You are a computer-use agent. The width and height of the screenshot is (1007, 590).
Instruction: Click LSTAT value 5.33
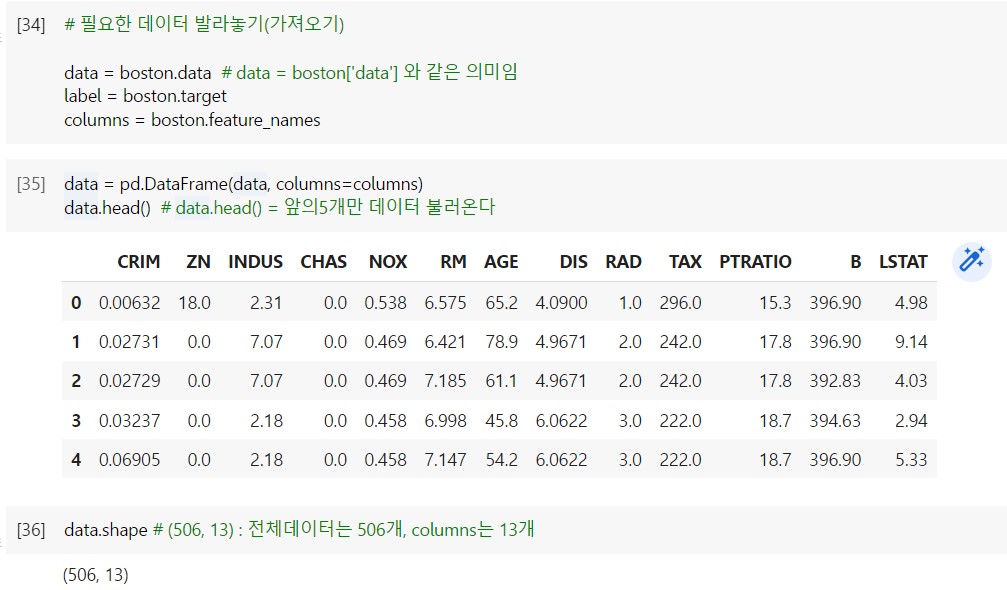(x=911, y=460)
